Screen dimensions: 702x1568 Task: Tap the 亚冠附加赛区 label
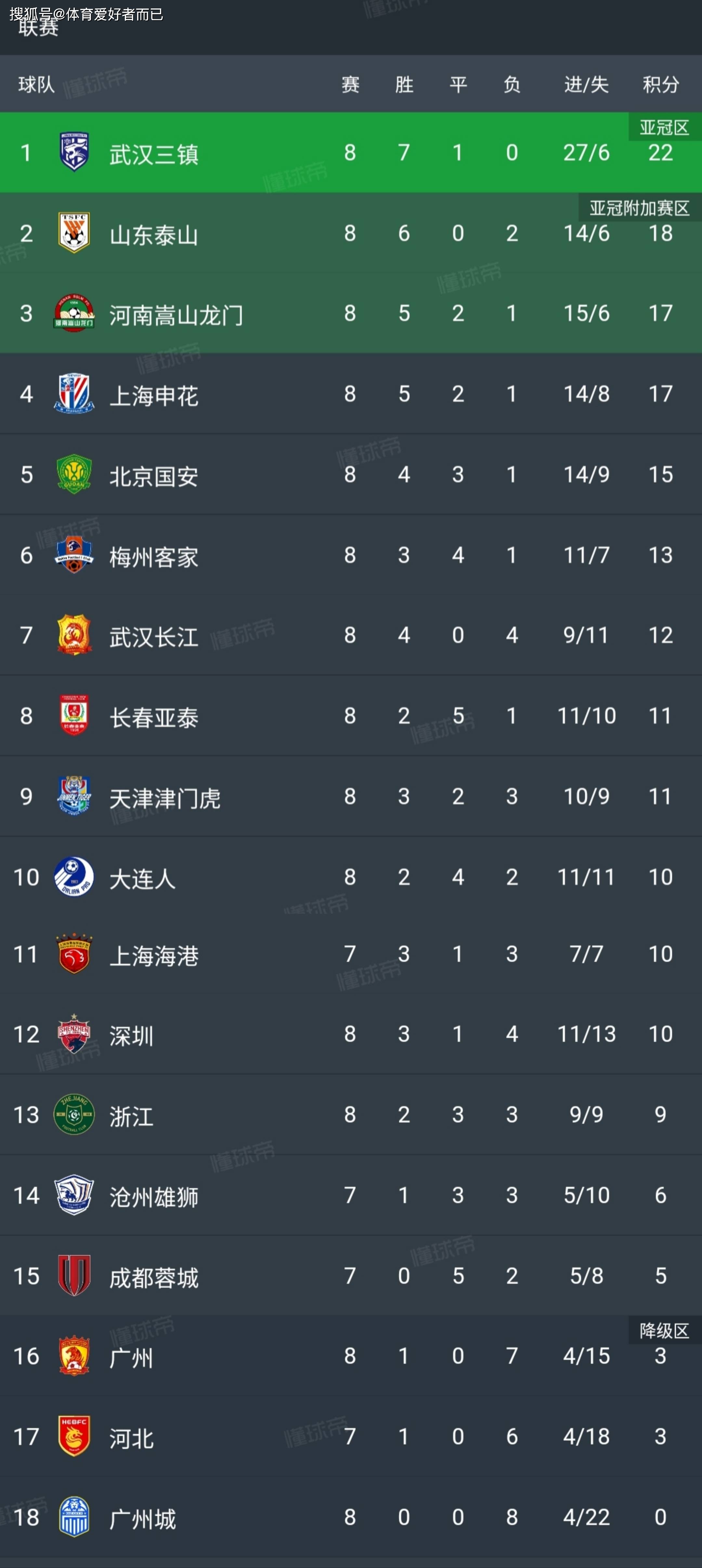(x=639, y=208)
